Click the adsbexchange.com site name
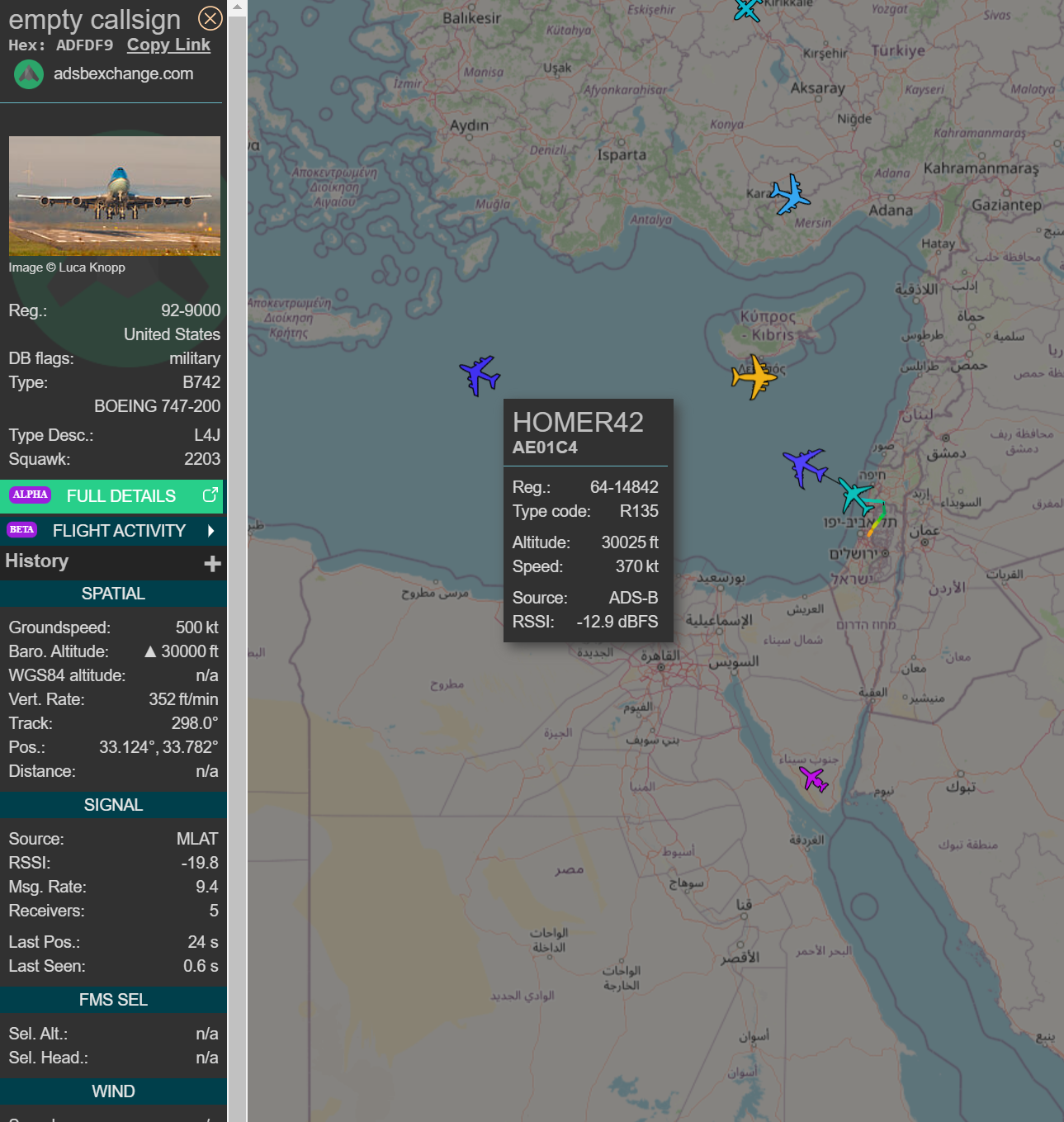Image resolution: width=1064 pixels, height=1122 pixels. 124,74
